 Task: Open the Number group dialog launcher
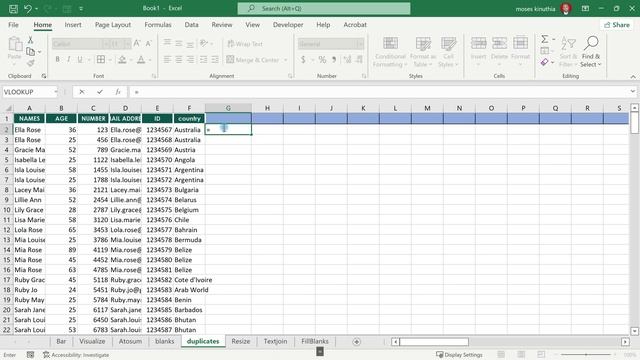(x=364, y=76)
